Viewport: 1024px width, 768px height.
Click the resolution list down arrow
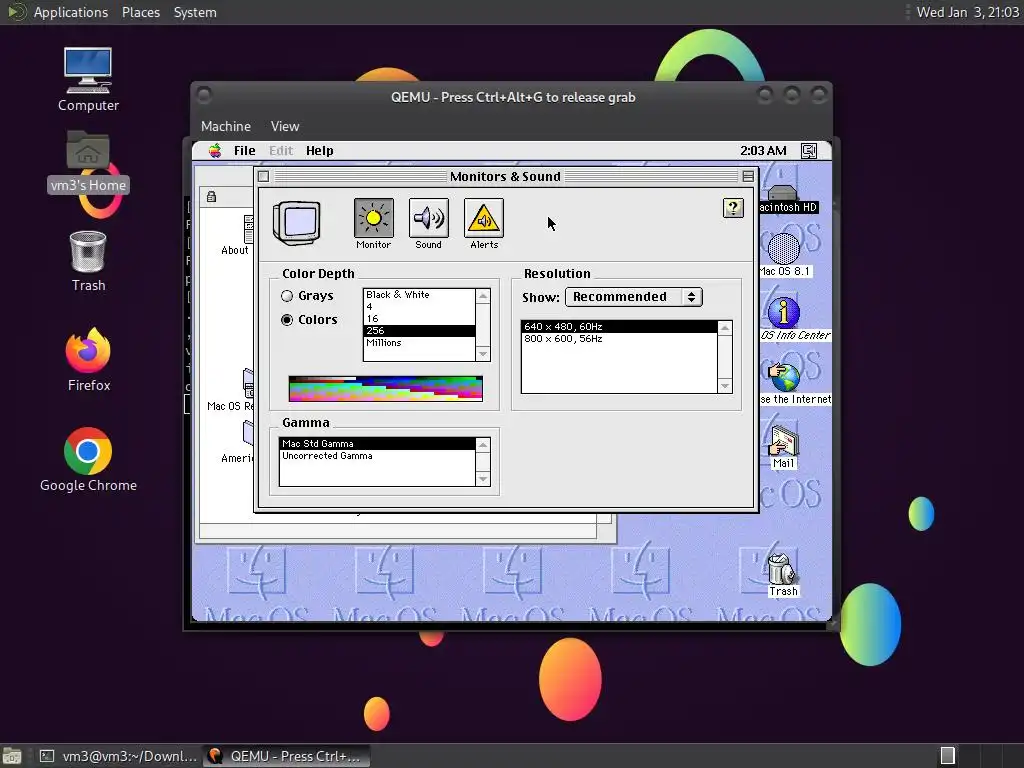click(725, 386)
